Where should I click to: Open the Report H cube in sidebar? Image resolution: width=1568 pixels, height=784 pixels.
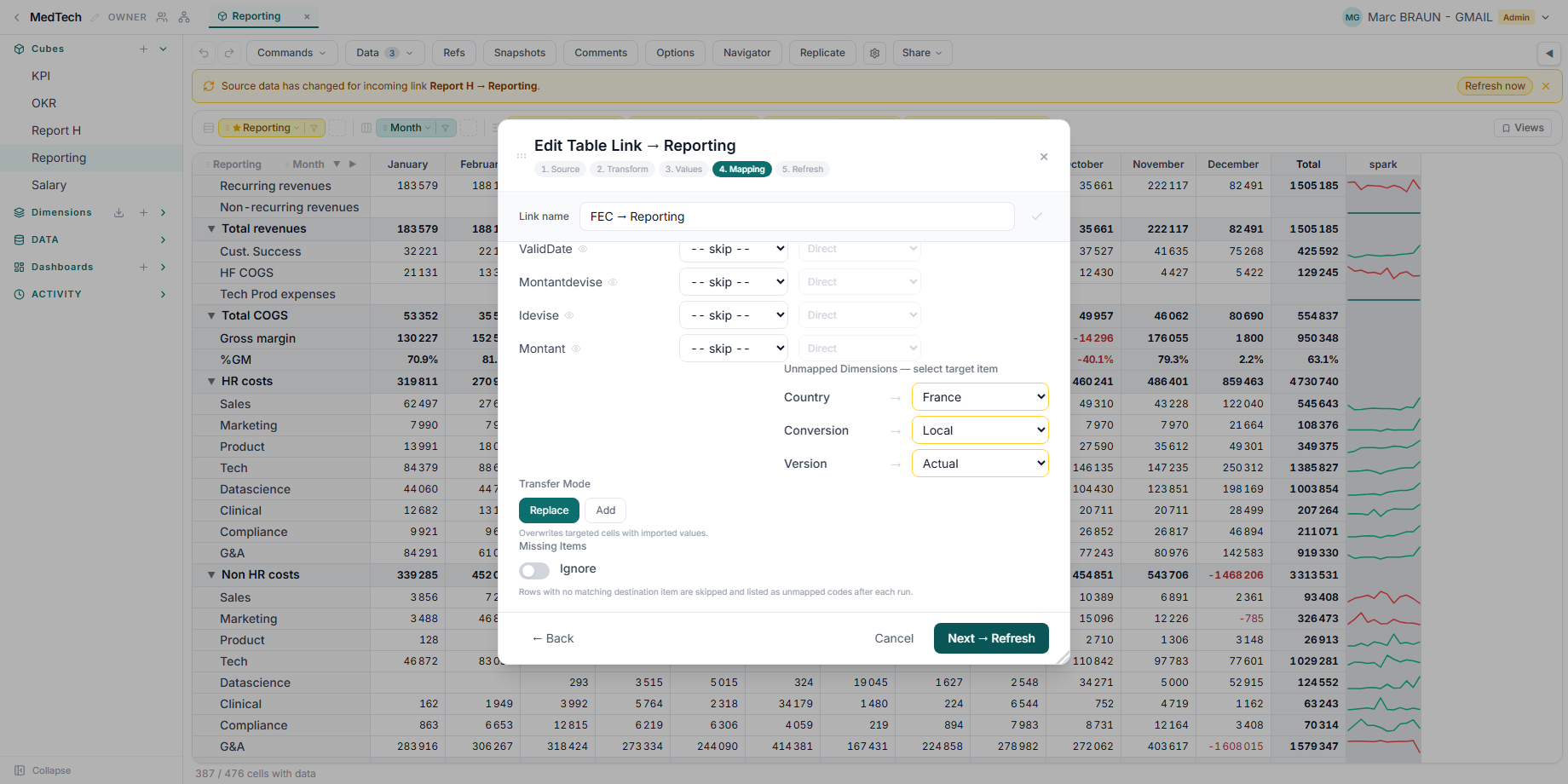coord(56,130)
